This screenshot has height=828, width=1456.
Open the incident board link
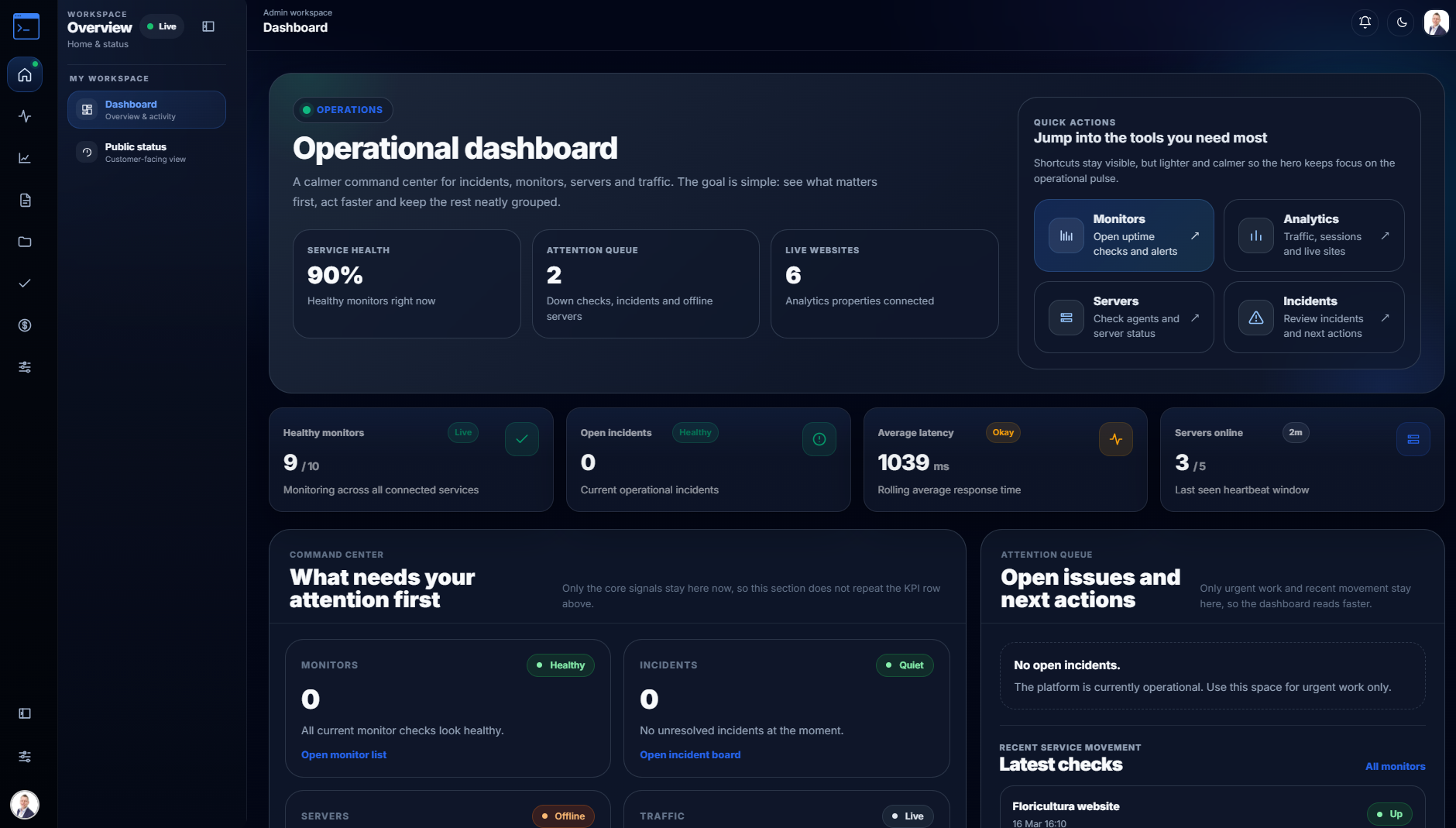point(690,754)
